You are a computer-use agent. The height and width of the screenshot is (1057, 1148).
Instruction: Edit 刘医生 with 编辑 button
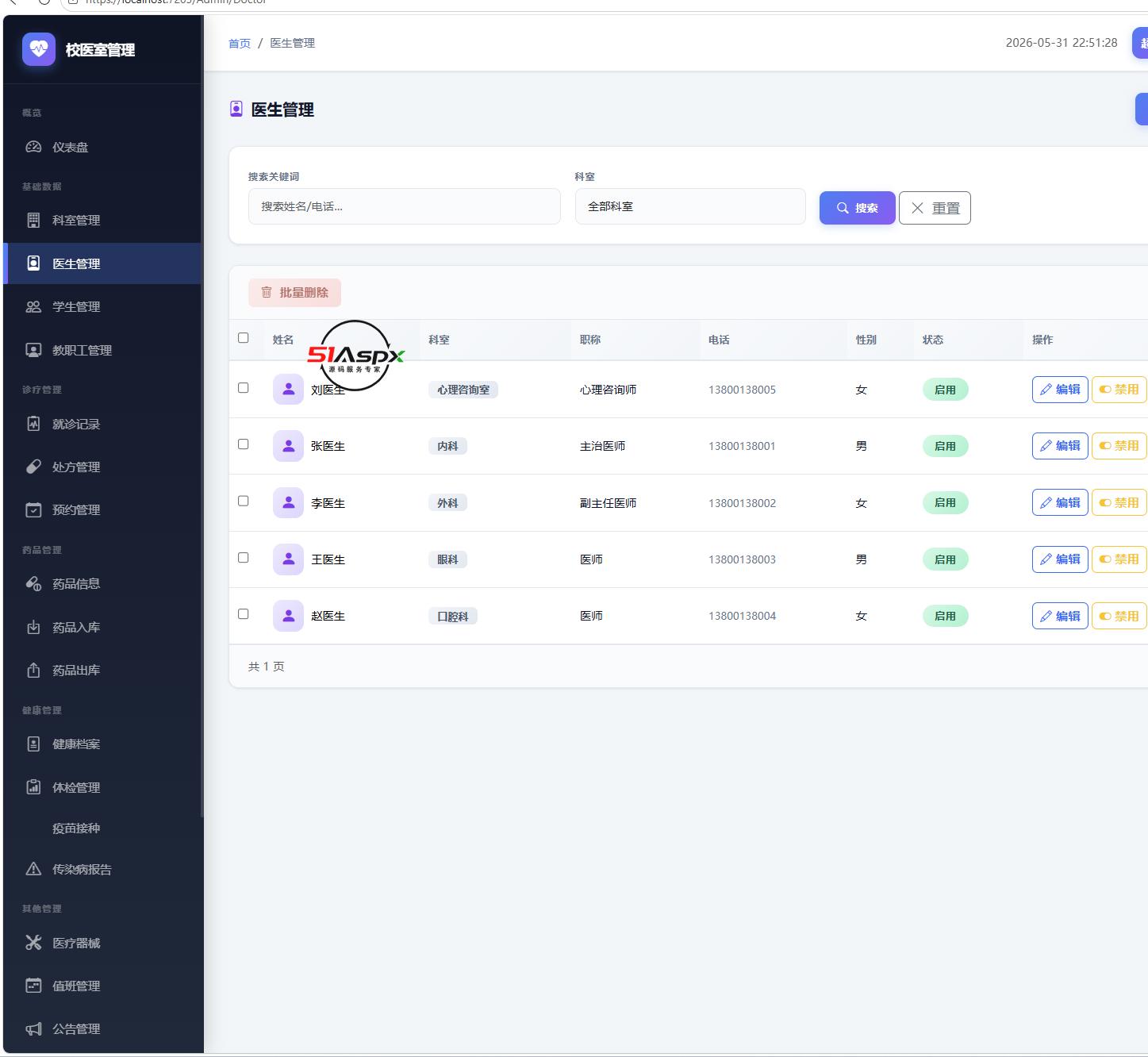(1060, 390)
